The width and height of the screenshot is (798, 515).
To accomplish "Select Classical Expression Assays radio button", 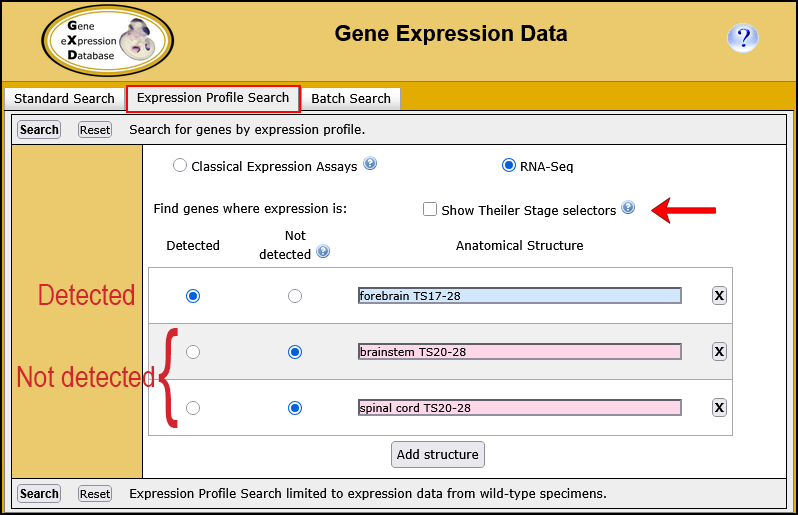I will coord(180,166).
